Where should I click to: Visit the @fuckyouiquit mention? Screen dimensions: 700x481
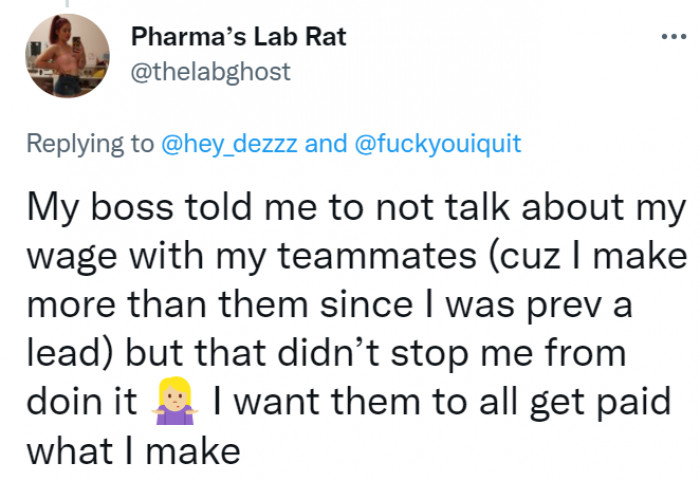438,143
